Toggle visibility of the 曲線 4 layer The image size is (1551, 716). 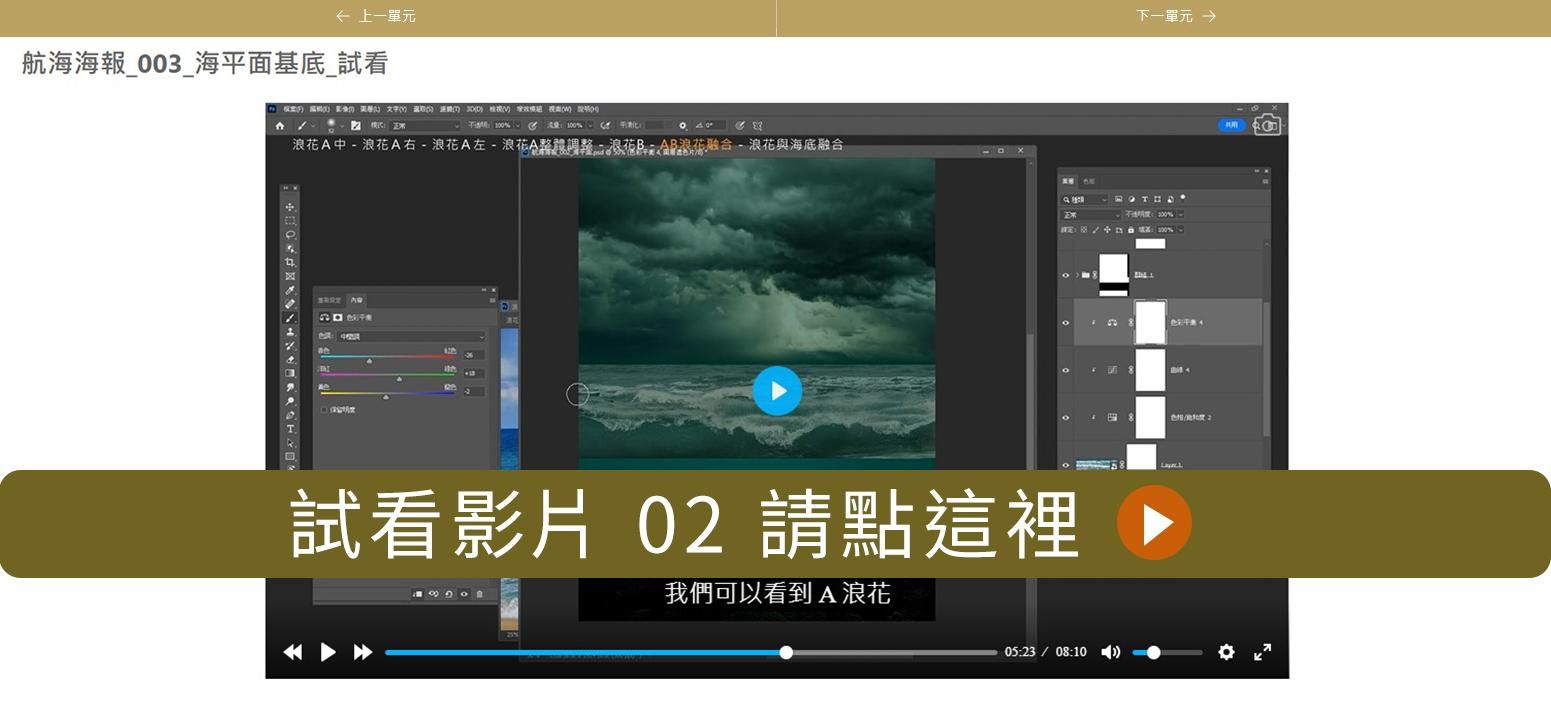(1066, 370)
